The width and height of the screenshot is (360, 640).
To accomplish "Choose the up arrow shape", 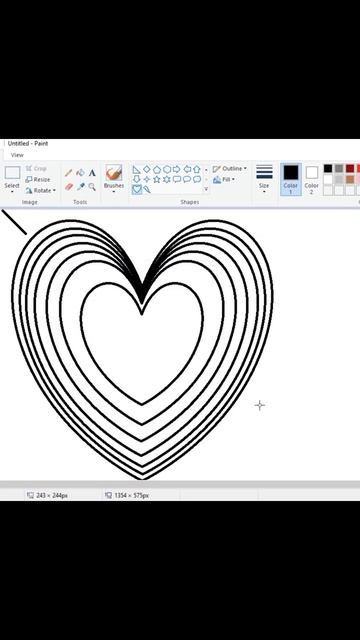I will 197,169.
